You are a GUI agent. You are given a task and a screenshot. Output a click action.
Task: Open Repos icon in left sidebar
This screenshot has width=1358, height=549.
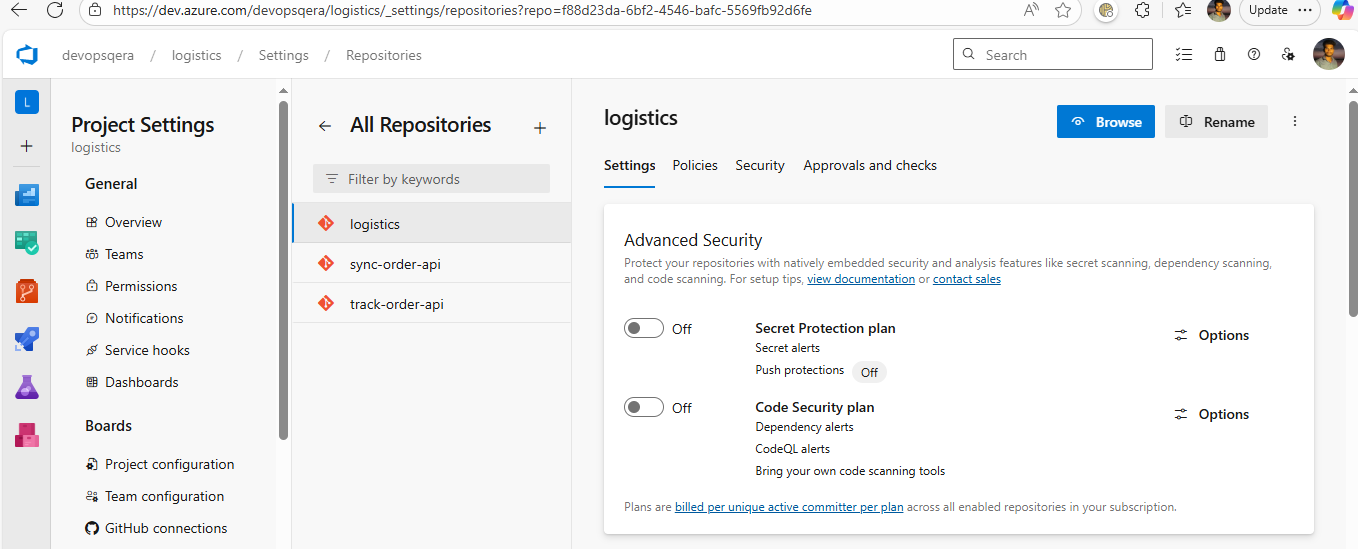[27, 291]
